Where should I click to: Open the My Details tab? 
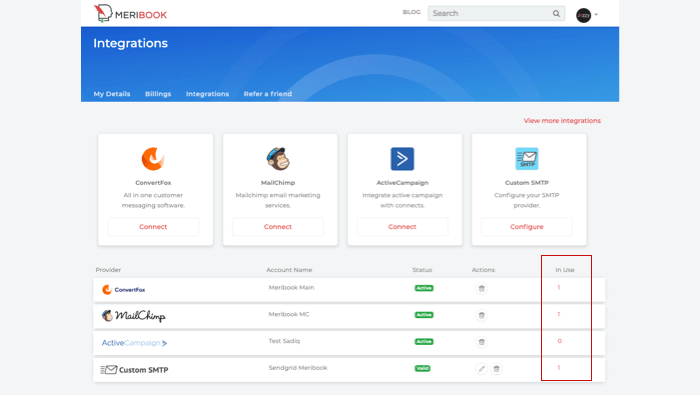coord(112,94)
